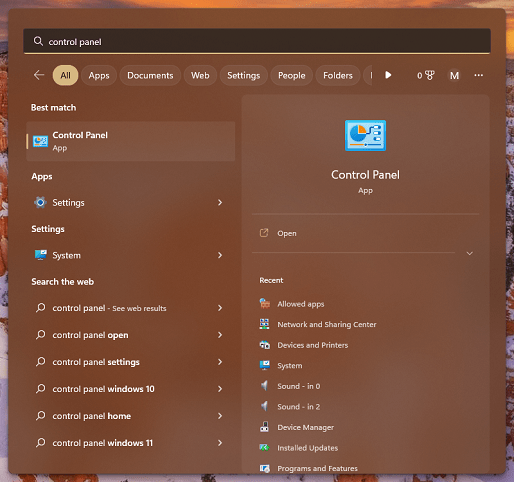Click the speaker icon beside Sound - in 0
The width and height of the screenshot is (514, 482).
coord(265,386)
